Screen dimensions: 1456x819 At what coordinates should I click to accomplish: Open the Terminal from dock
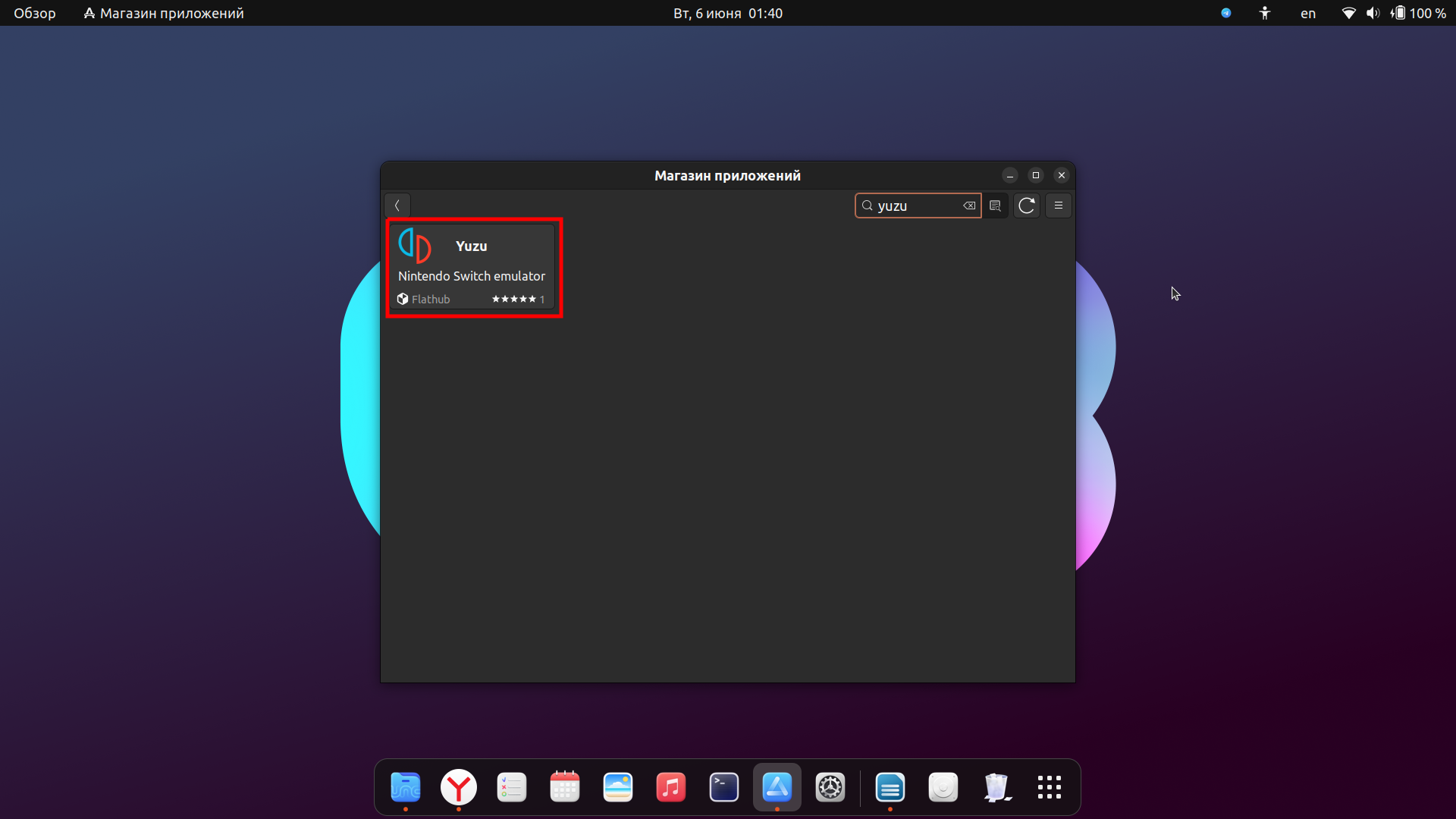tap(724, 787)
